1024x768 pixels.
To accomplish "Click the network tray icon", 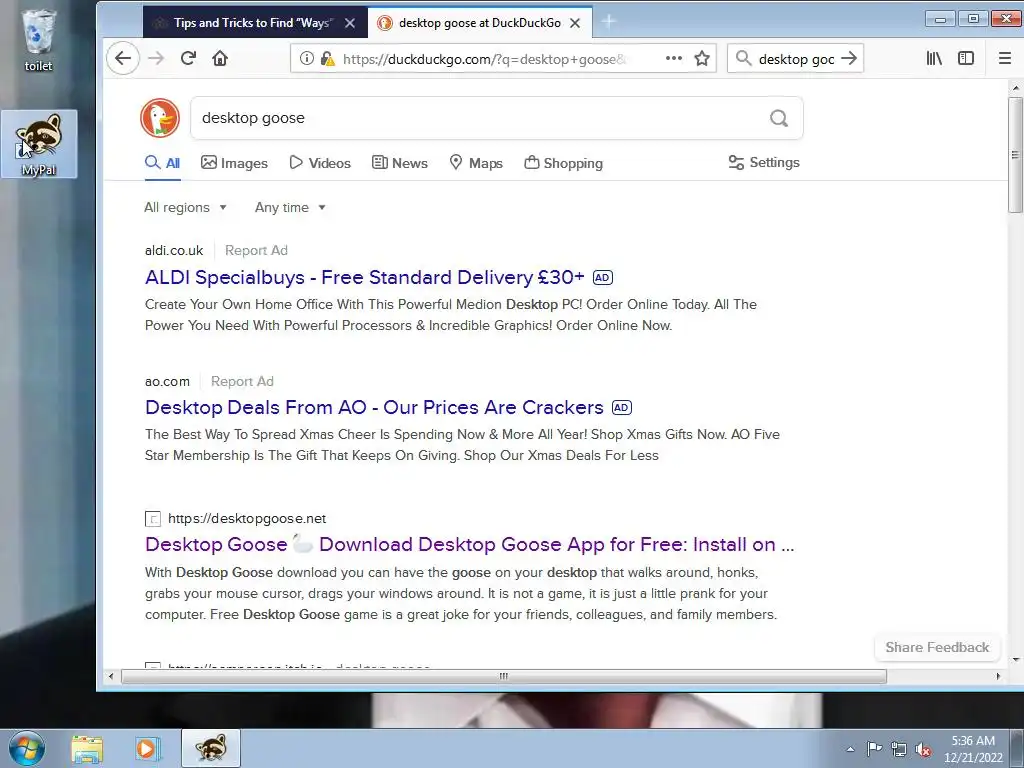I will [899, 749].
